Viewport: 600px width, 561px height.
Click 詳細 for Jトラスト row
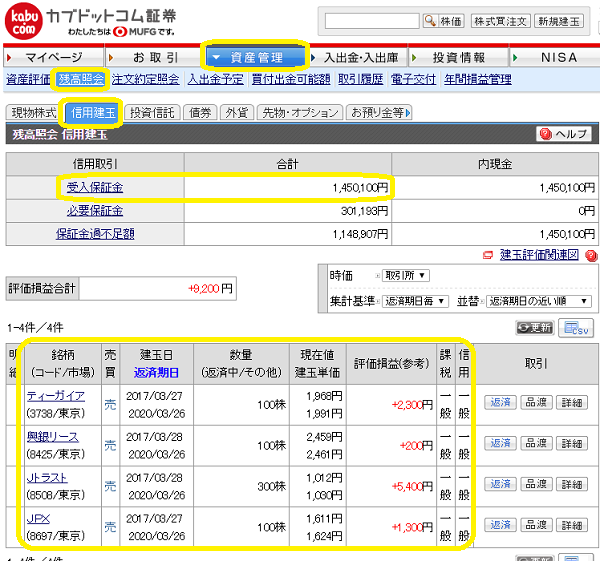(572, 484)
